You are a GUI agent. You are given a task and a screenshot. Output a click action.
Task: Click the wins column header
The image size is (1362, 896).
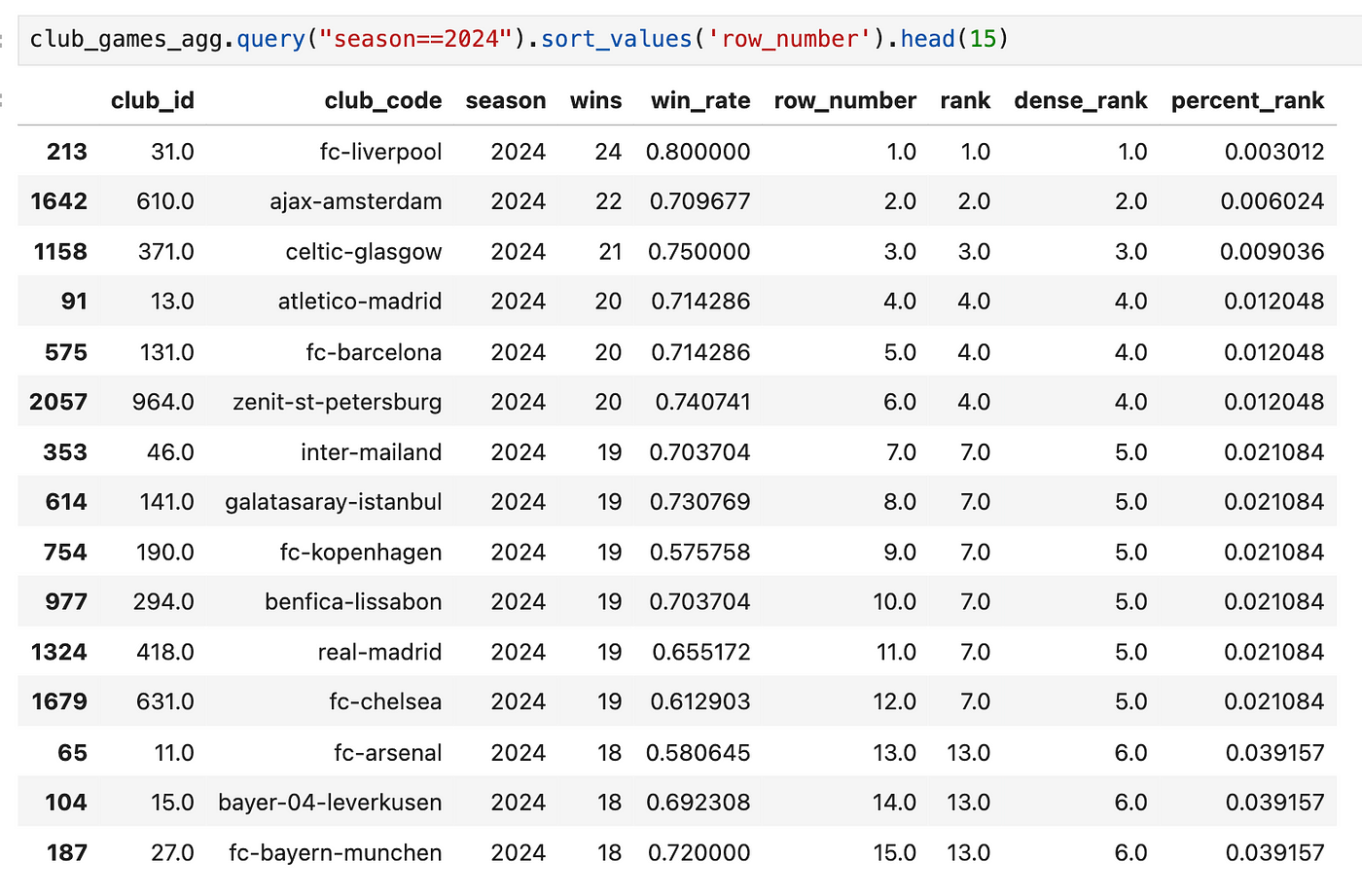596,101
